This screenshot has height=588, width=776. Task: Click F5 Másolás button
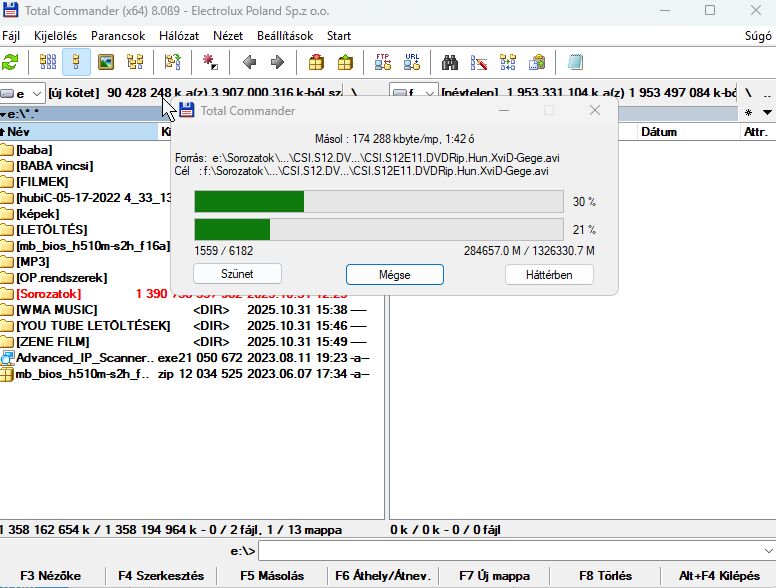pyautogui.click(x=272, y=576)
